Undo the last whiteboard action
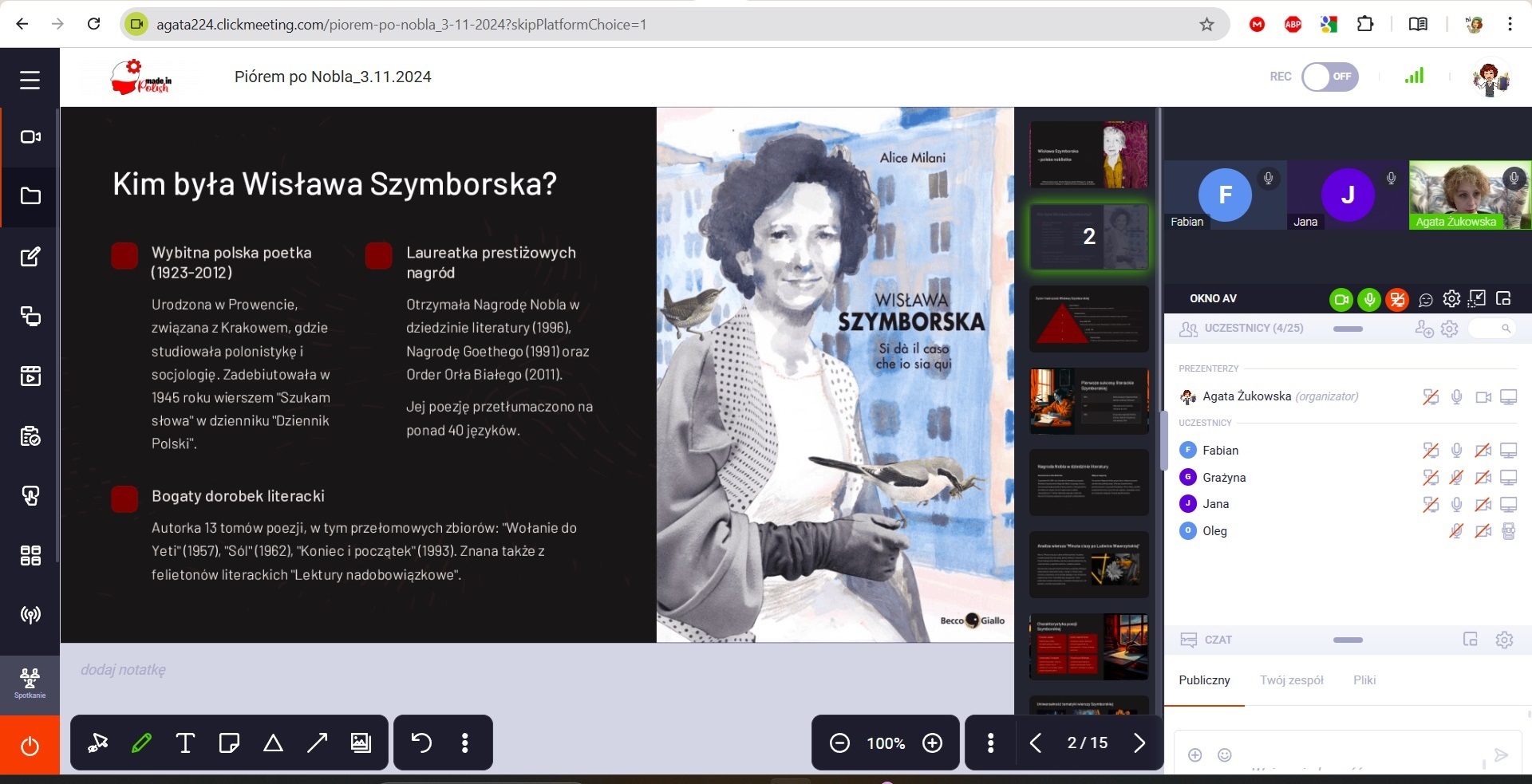The height and width of the screenshot is (784, 1532). click(x=421, y=743)
